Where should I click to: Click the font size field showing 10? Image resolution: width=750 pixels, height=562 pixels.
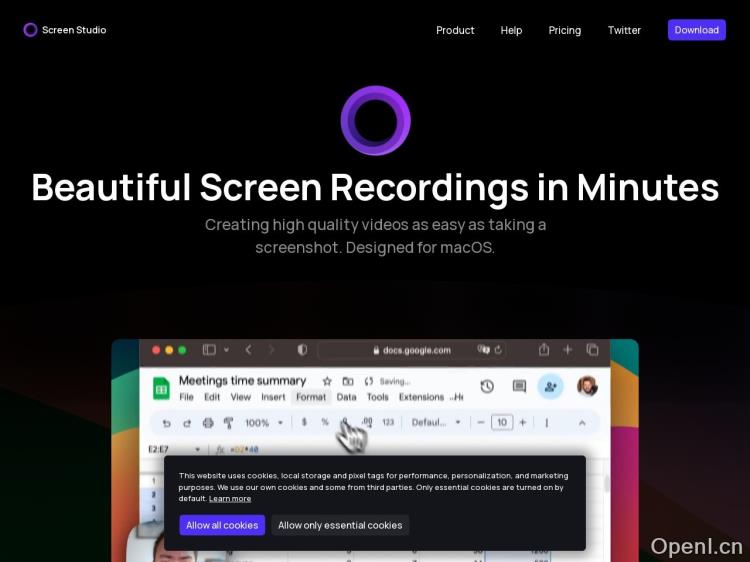[502, 422]
